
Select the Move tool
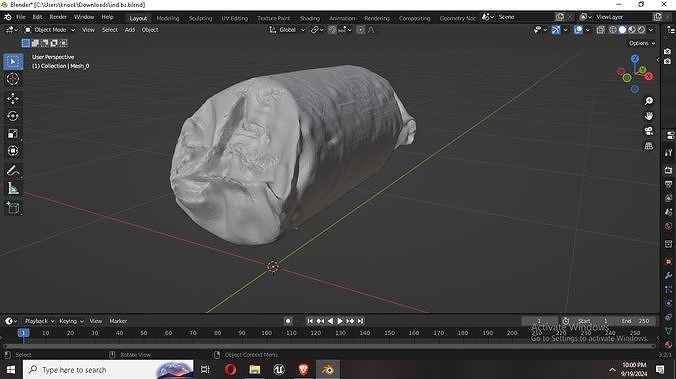pyautogui.click(x=13, y=99)
